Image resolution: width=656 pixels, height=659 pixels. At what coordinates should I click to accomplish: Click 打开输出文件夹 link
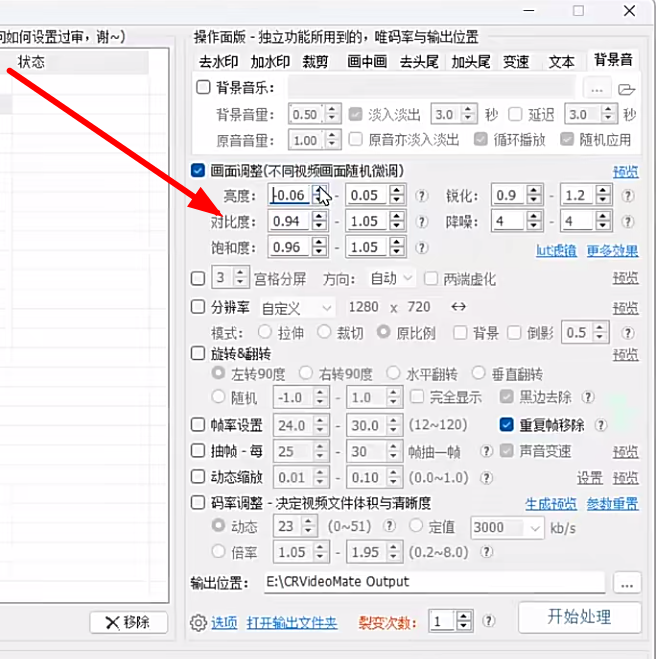[x=292, y=623]
